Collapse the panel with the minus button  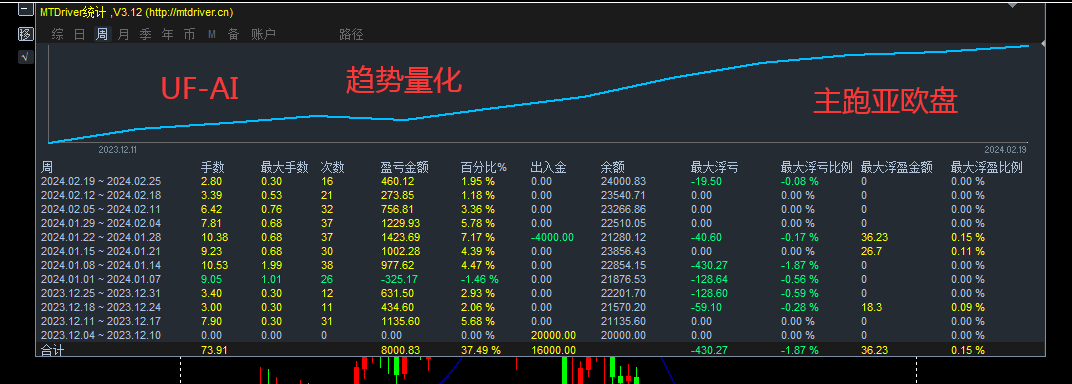25,10
